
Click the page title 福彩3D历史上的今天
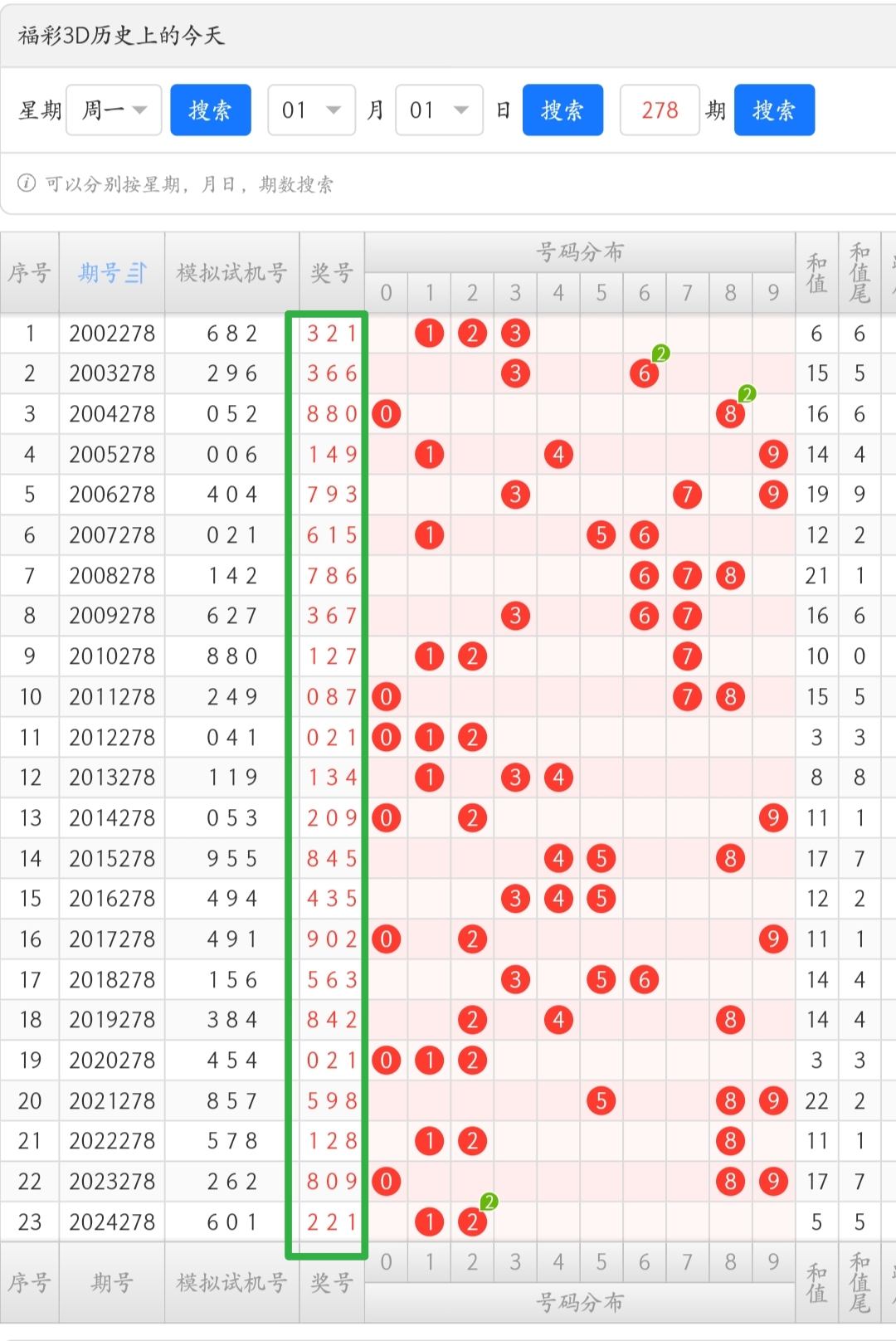(x=121, y=35)
